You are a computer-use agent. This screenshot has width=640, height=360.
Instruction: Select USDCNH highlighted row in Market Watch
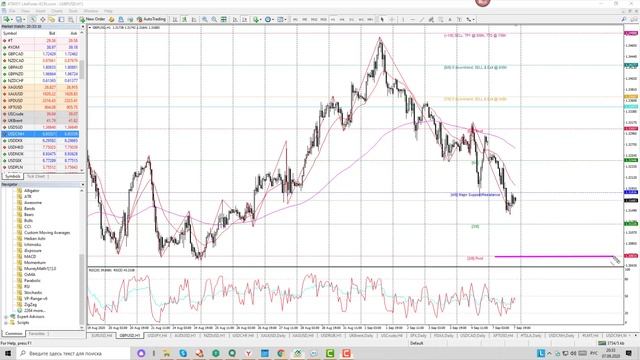[x=41, y=134]
